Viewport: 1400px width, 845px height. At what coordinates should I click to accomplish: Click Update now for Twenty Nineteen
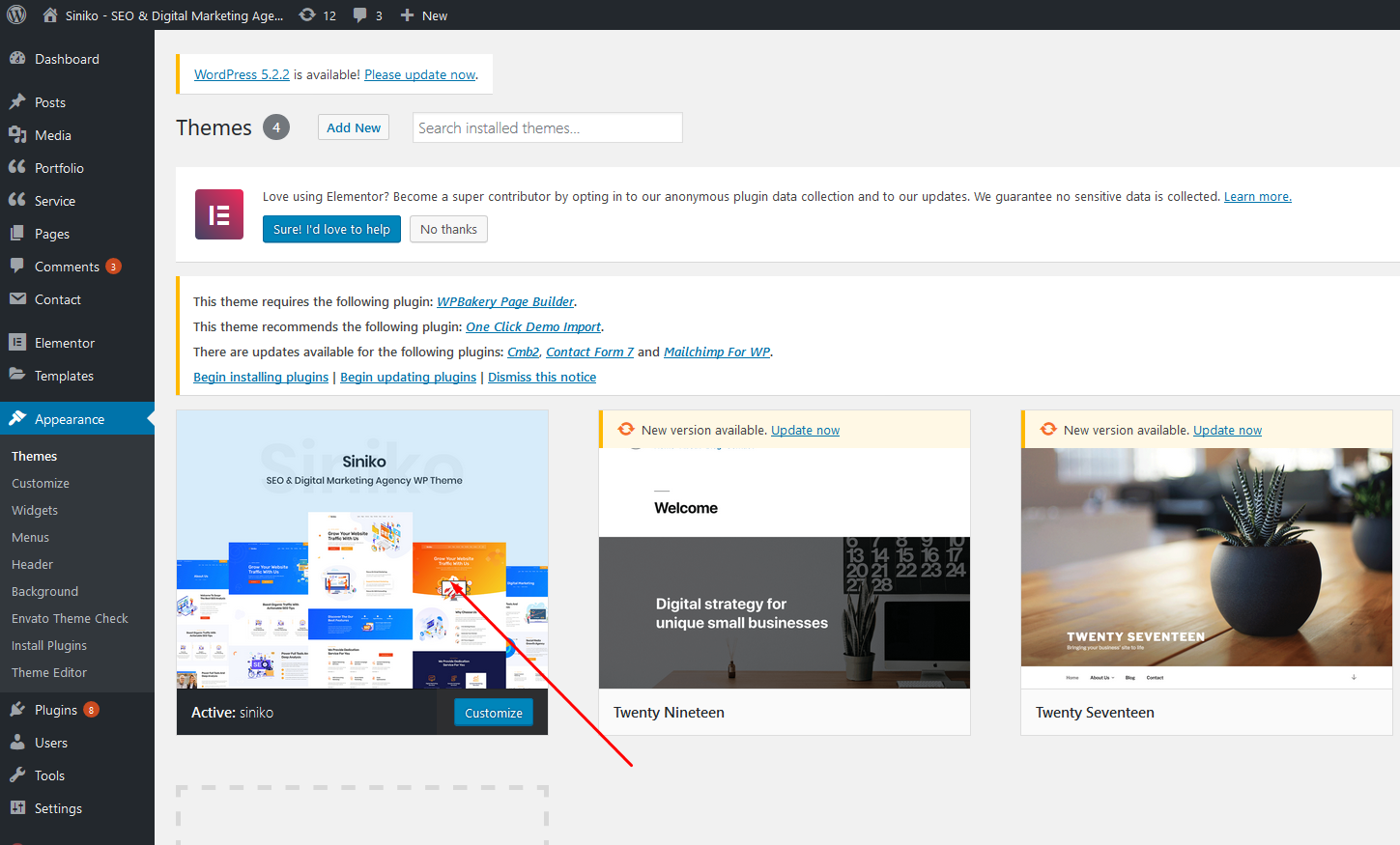(805, 430)
